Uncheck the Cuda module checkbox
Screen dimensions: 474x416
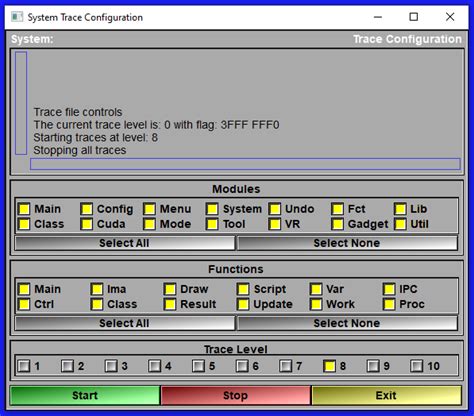[x=87, y=224]
